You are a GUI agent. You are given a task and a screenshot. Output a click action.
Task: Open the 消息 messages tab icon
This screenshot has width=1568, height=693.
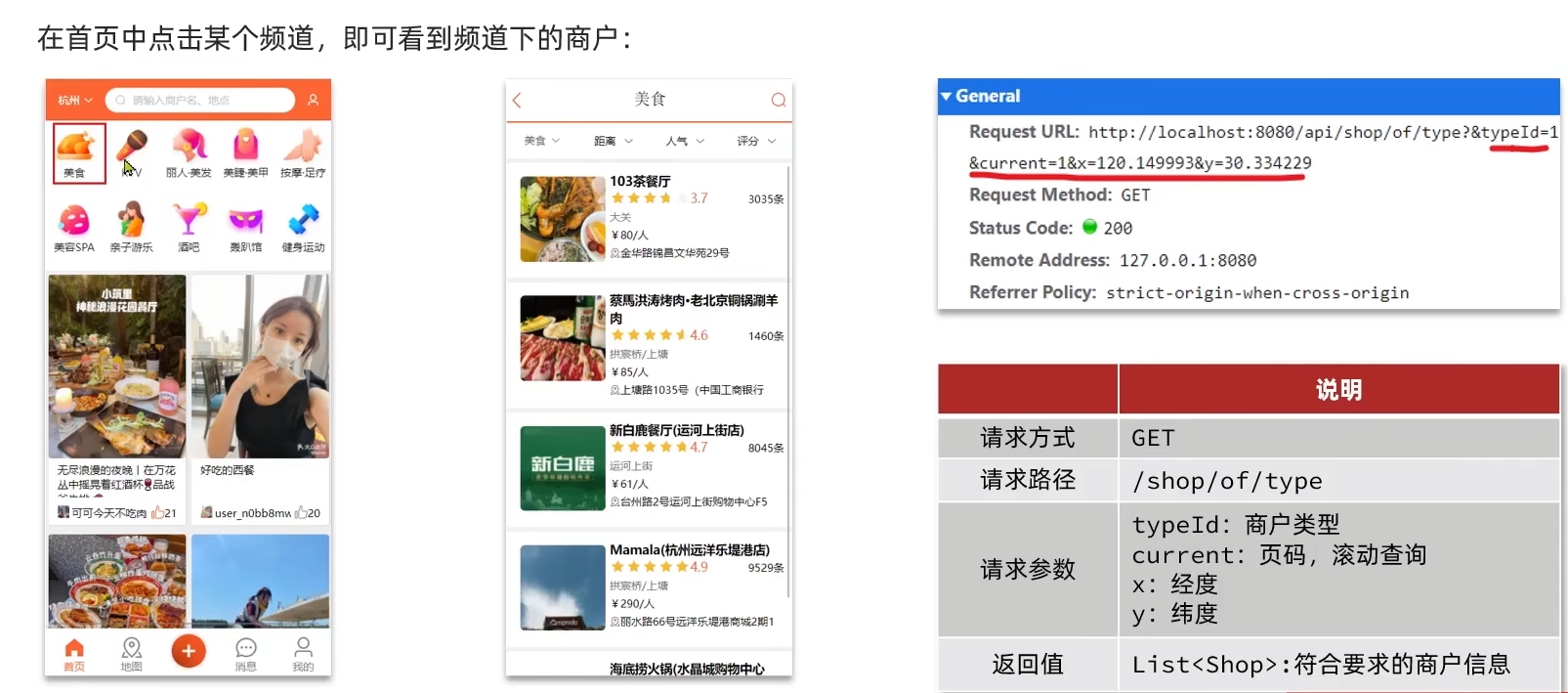246,648
